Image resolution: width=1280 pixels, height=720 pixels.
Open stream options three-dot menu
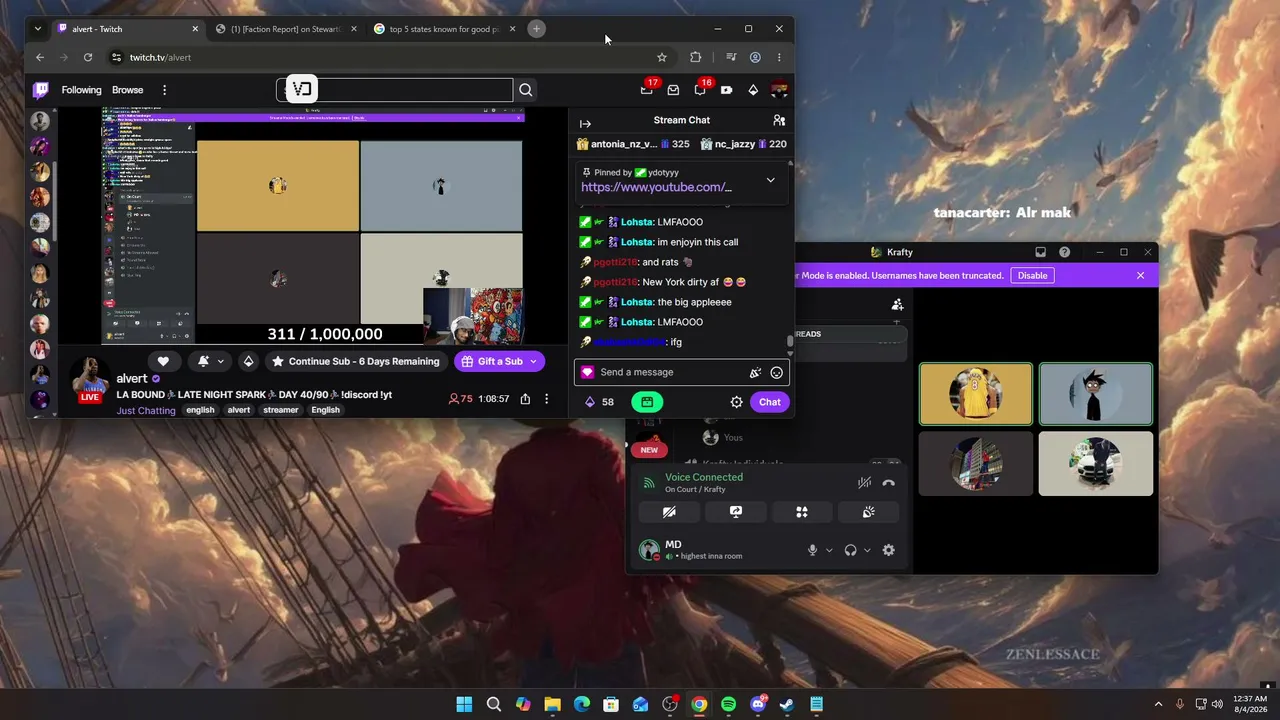point(546,399)
